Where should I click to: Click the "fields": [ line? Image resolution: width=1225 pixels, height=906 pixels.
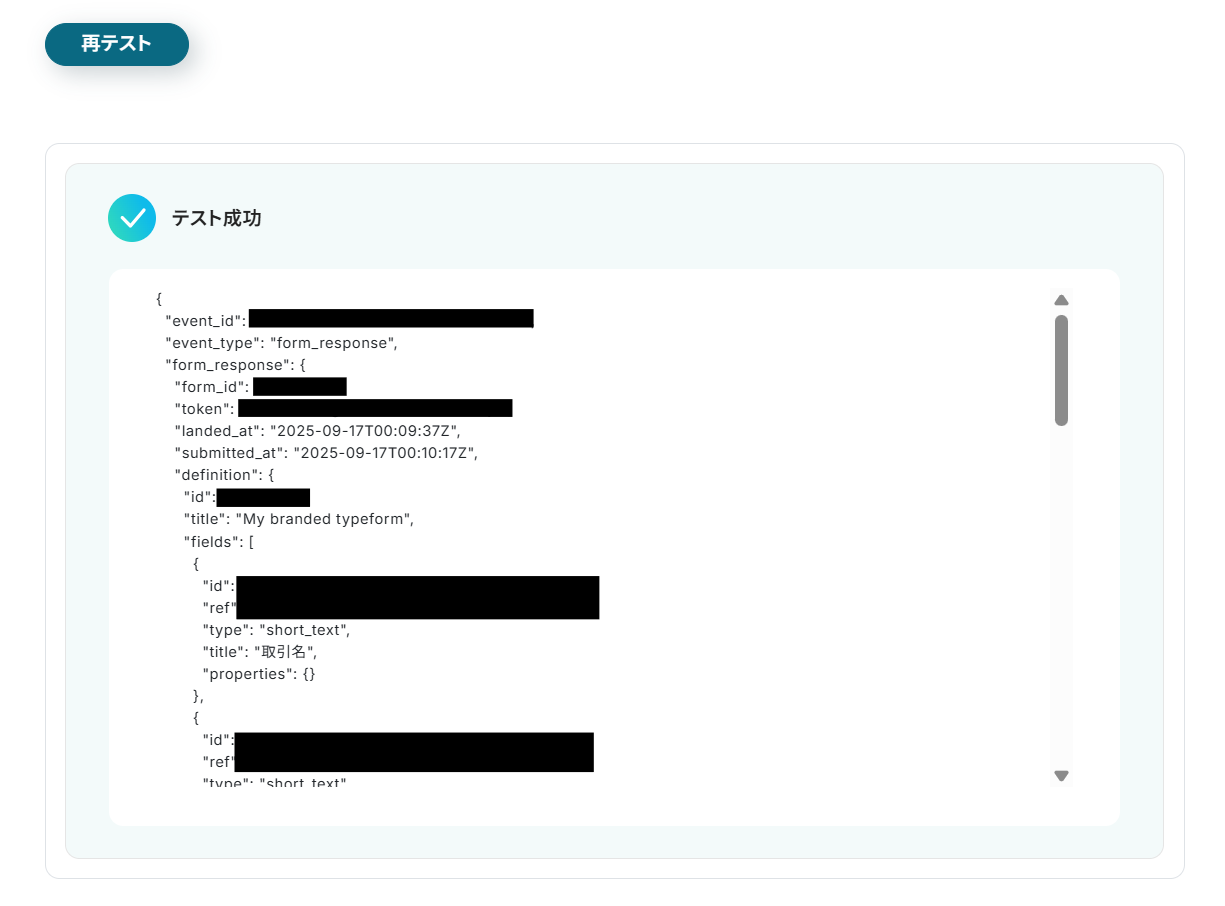218,541
